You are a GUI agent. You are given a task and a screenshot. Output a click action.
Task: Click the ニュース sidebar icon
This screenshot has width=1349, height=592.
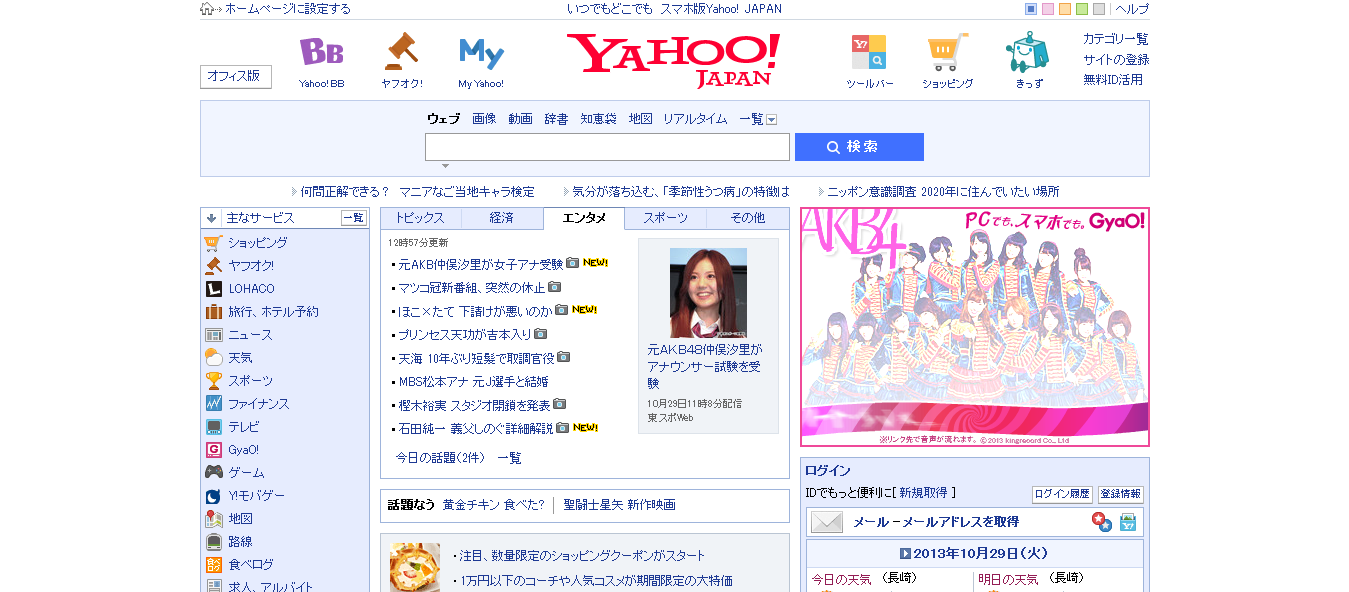pos(213,335)
